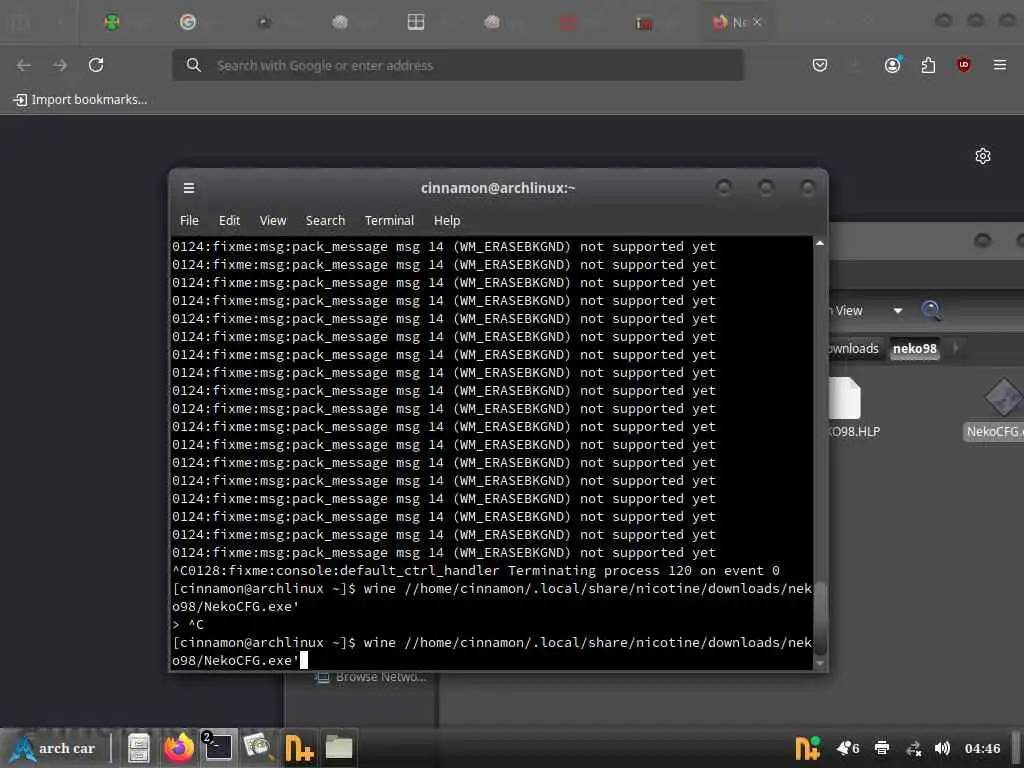
Task: Click the Firefox downloads arrow icon
Action: (856, 65)
